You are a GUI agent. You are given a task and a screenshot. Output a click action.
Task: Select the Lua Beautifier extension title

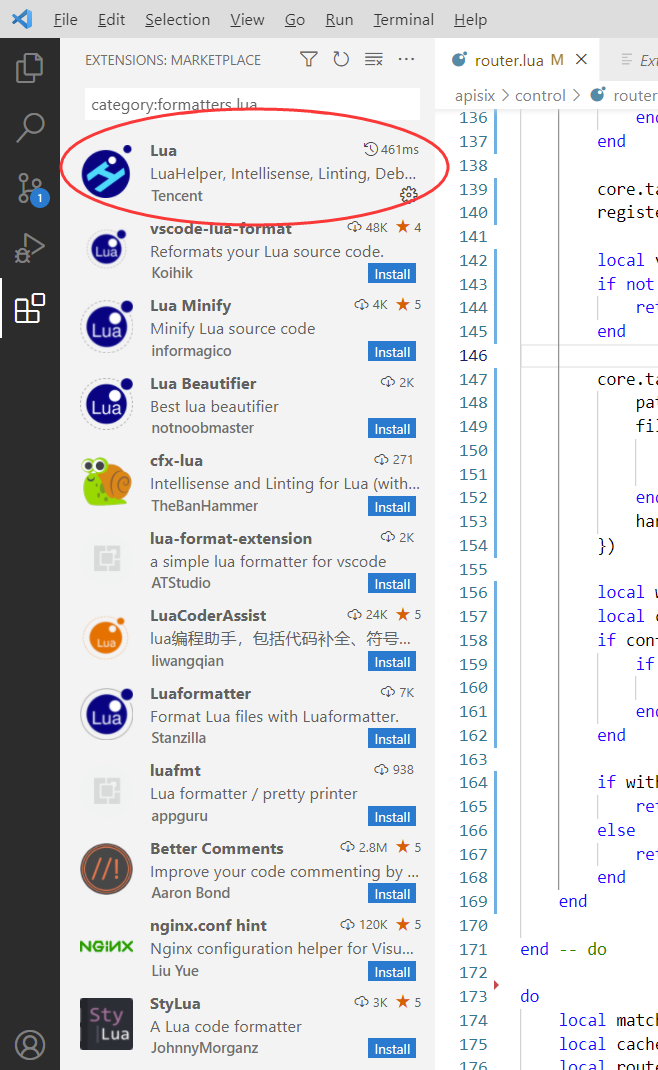coord(203,384)
